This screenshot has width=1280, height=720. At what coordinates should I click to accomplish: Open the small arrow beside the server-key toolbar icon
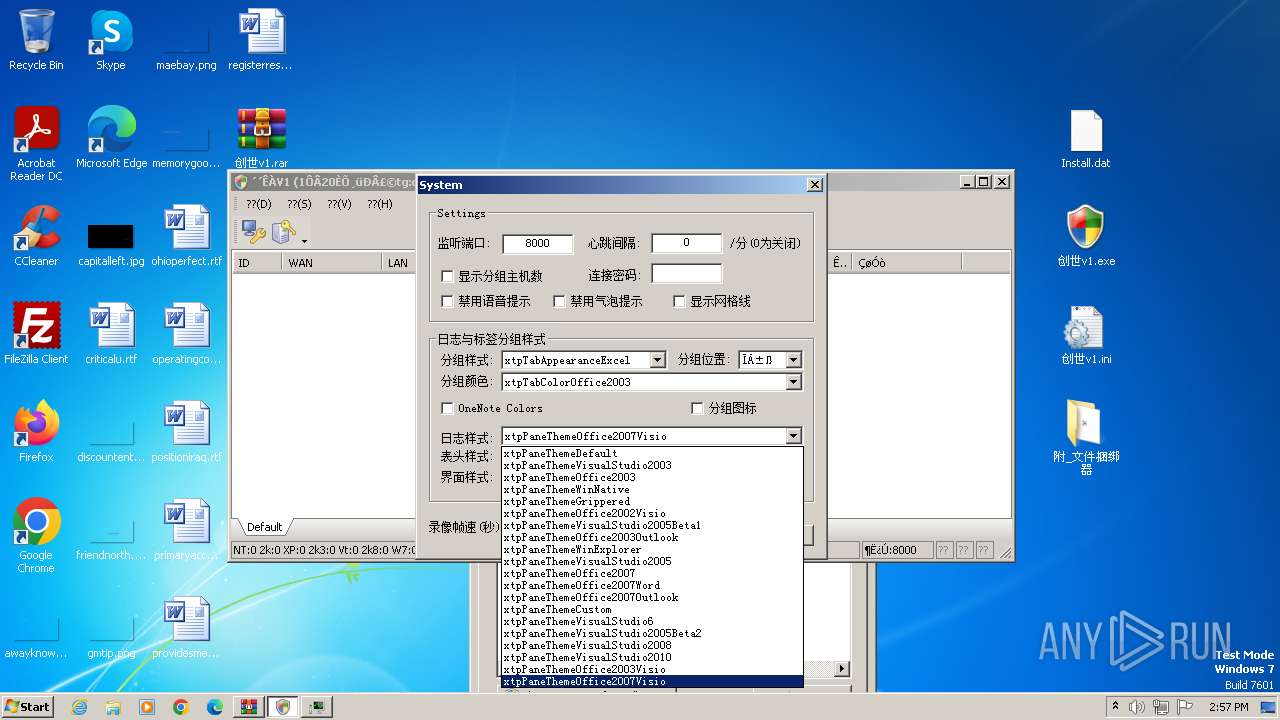(x=304, y=241)
